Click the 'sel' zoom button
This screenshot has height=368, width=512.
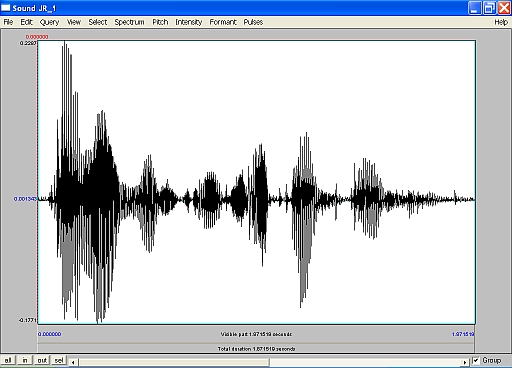[59, 360]
